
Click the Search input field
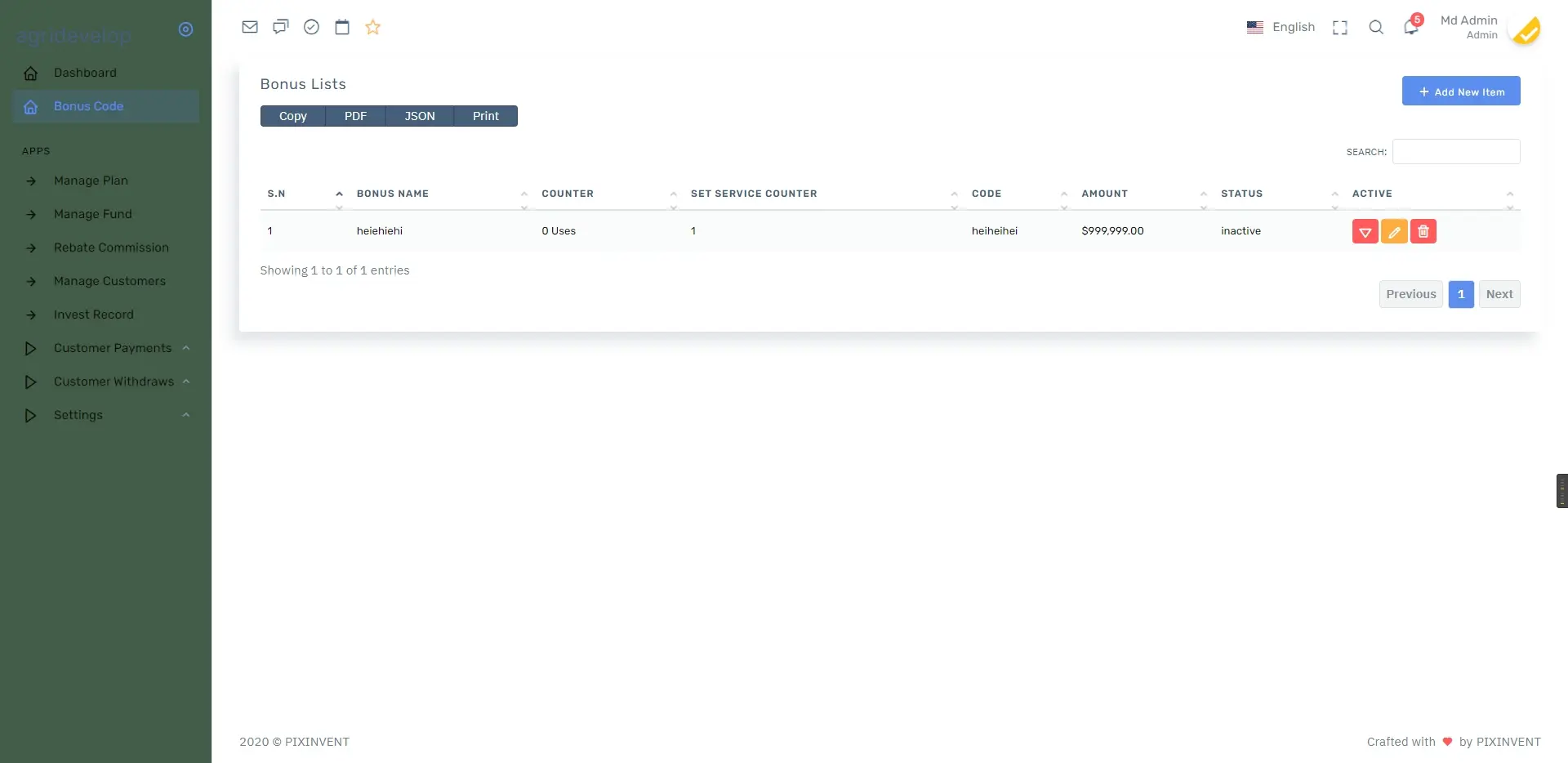1456,152
